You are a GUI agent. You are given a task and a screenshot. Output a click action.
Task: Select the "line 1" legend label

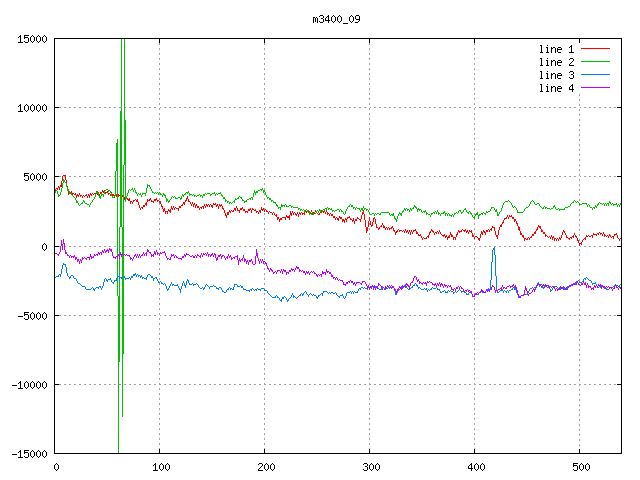click(x=557, y=49)
